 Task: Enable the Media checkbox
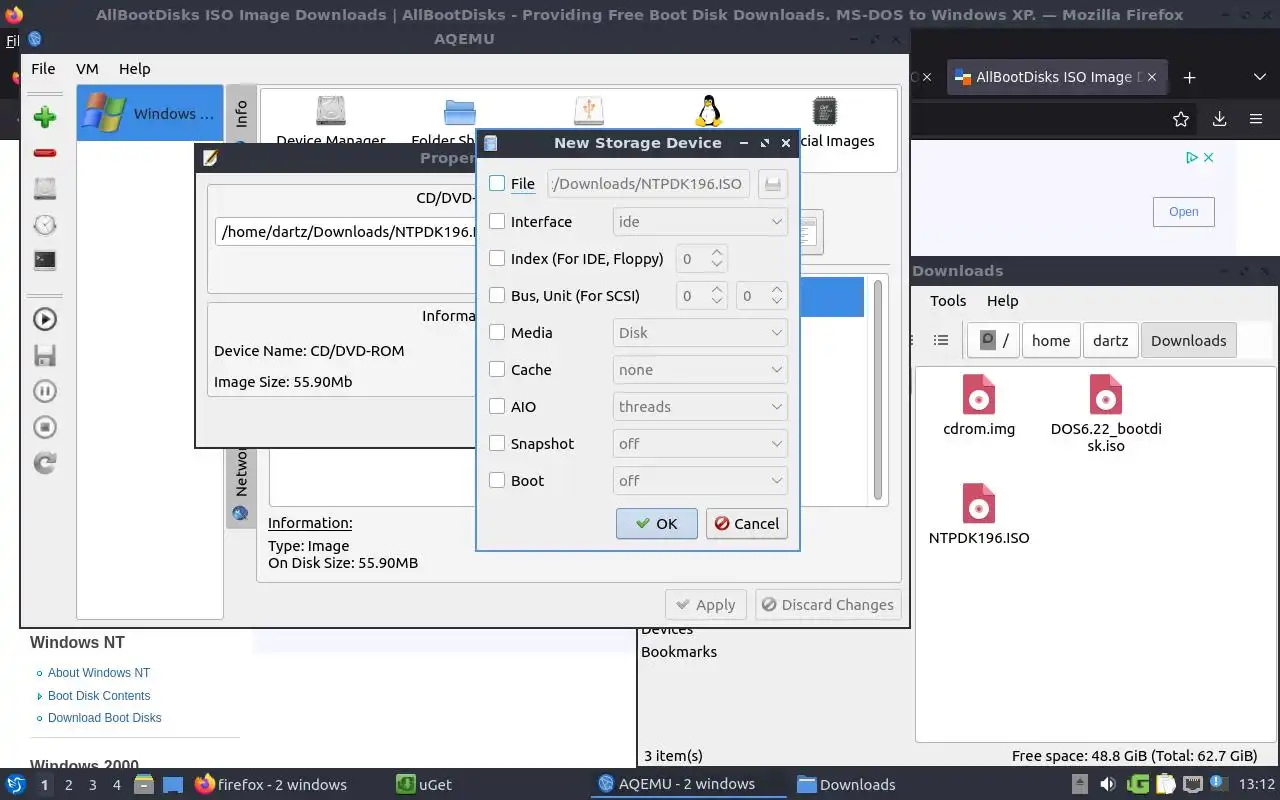(497, 333)
